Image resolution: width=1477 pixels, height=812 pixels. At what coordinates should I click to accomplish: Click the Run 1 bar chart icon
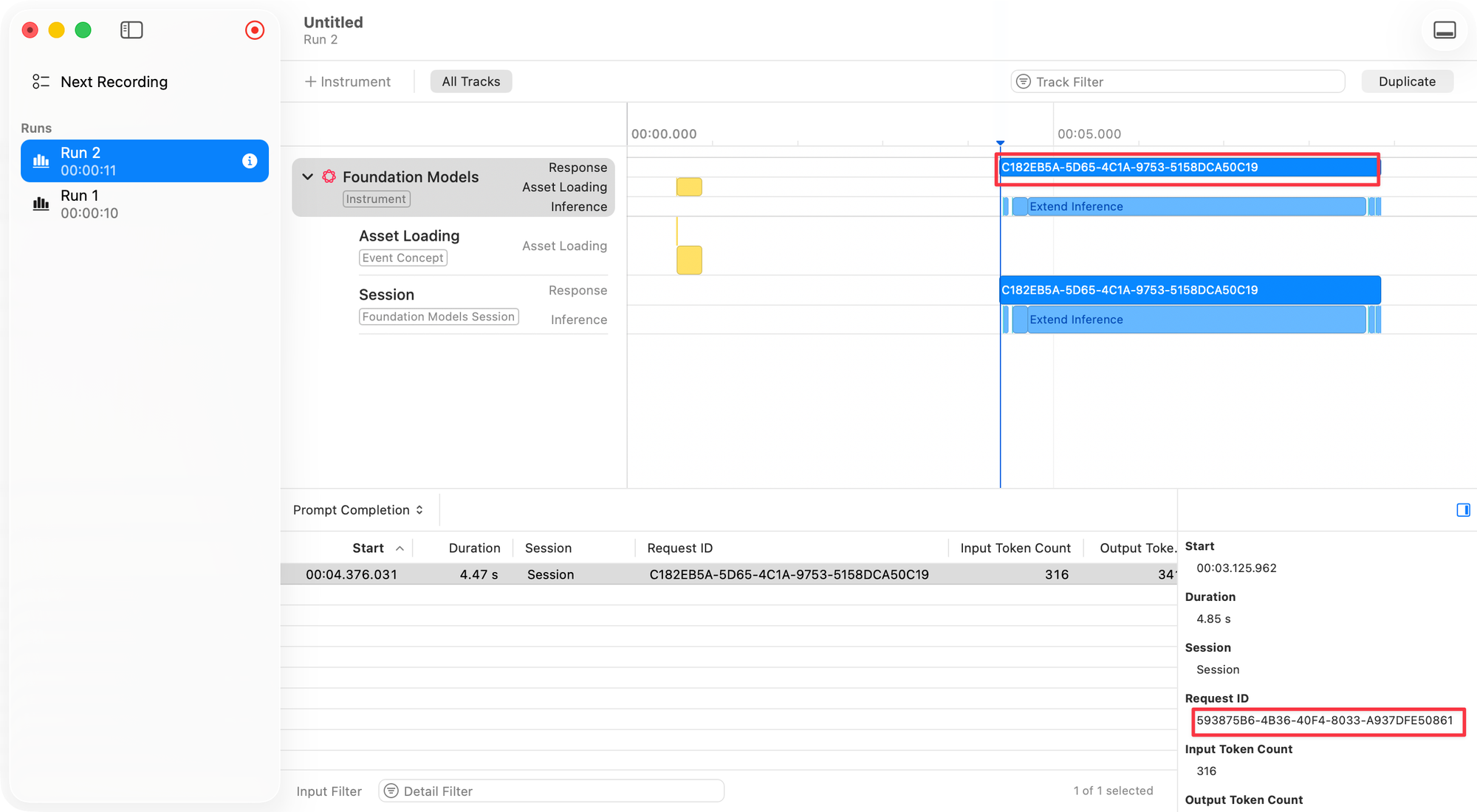point(41,204)
